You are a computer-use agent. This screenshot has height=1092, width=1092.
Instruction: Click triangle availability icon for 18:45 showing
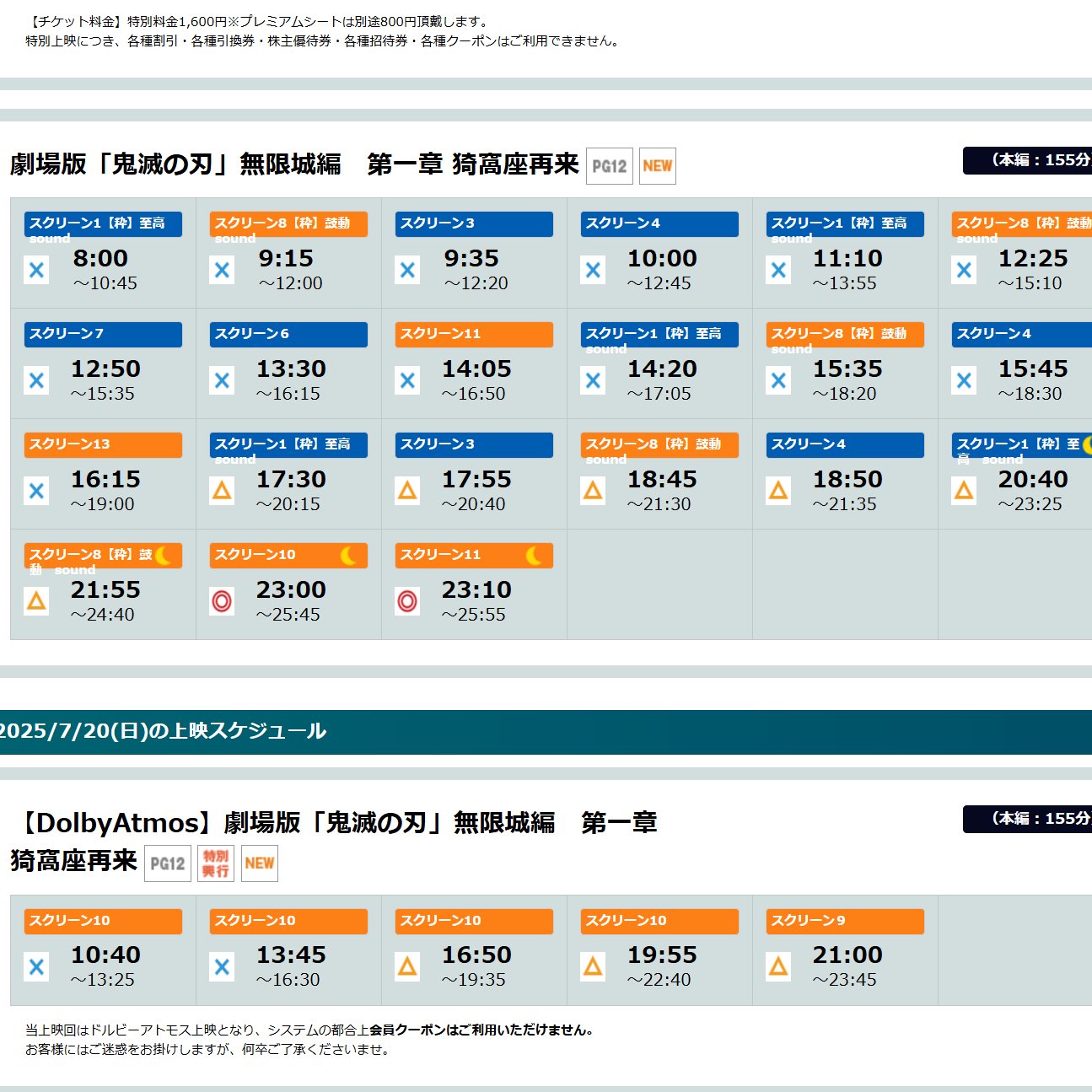593,492
